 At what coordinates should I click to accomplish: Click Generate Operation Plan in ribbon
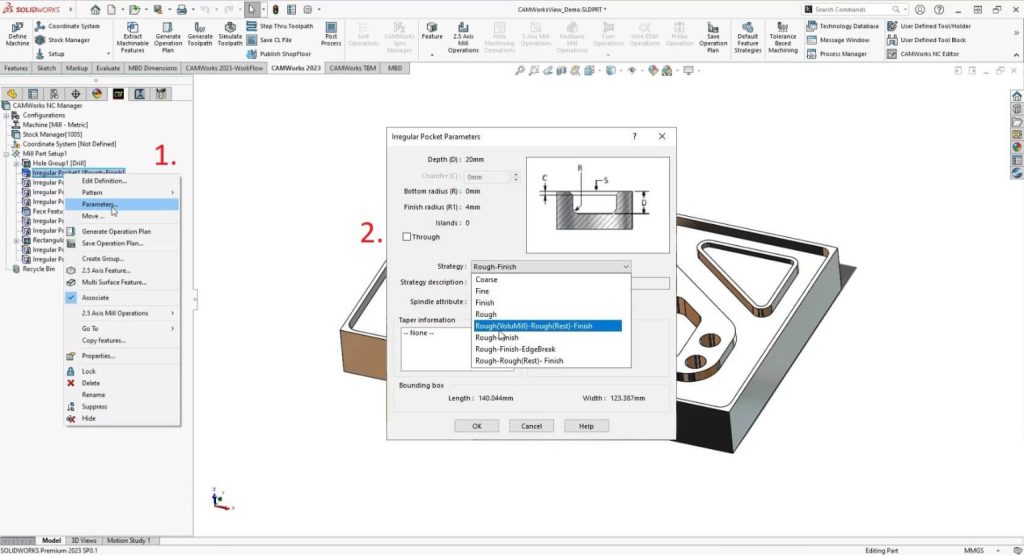[168, 37]
